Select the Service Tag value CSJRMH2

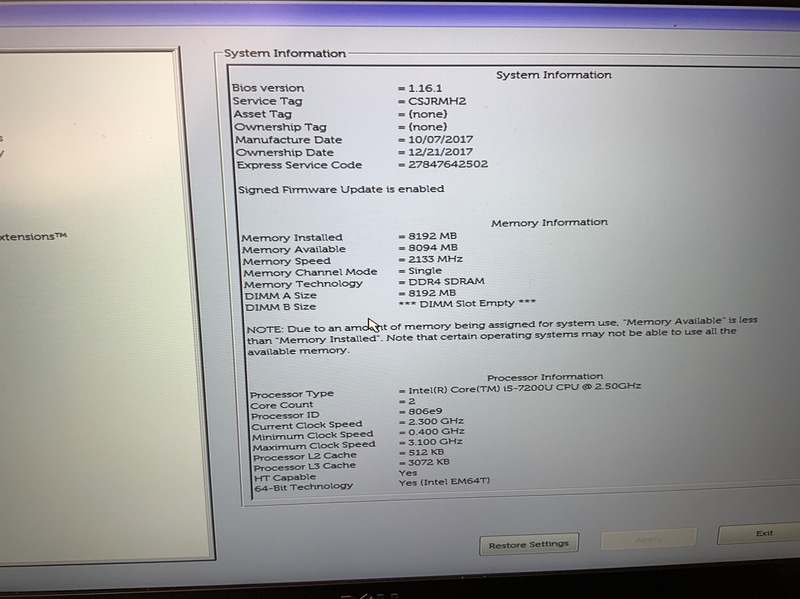pyautogui.click(x=437, y=101)
